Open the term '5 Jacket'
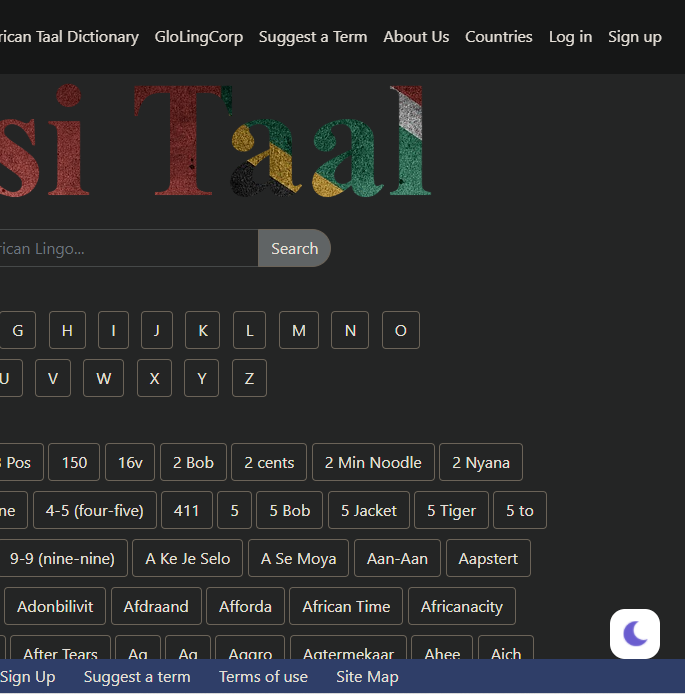This screenshot has height=694, width=685. pos(369,510)
